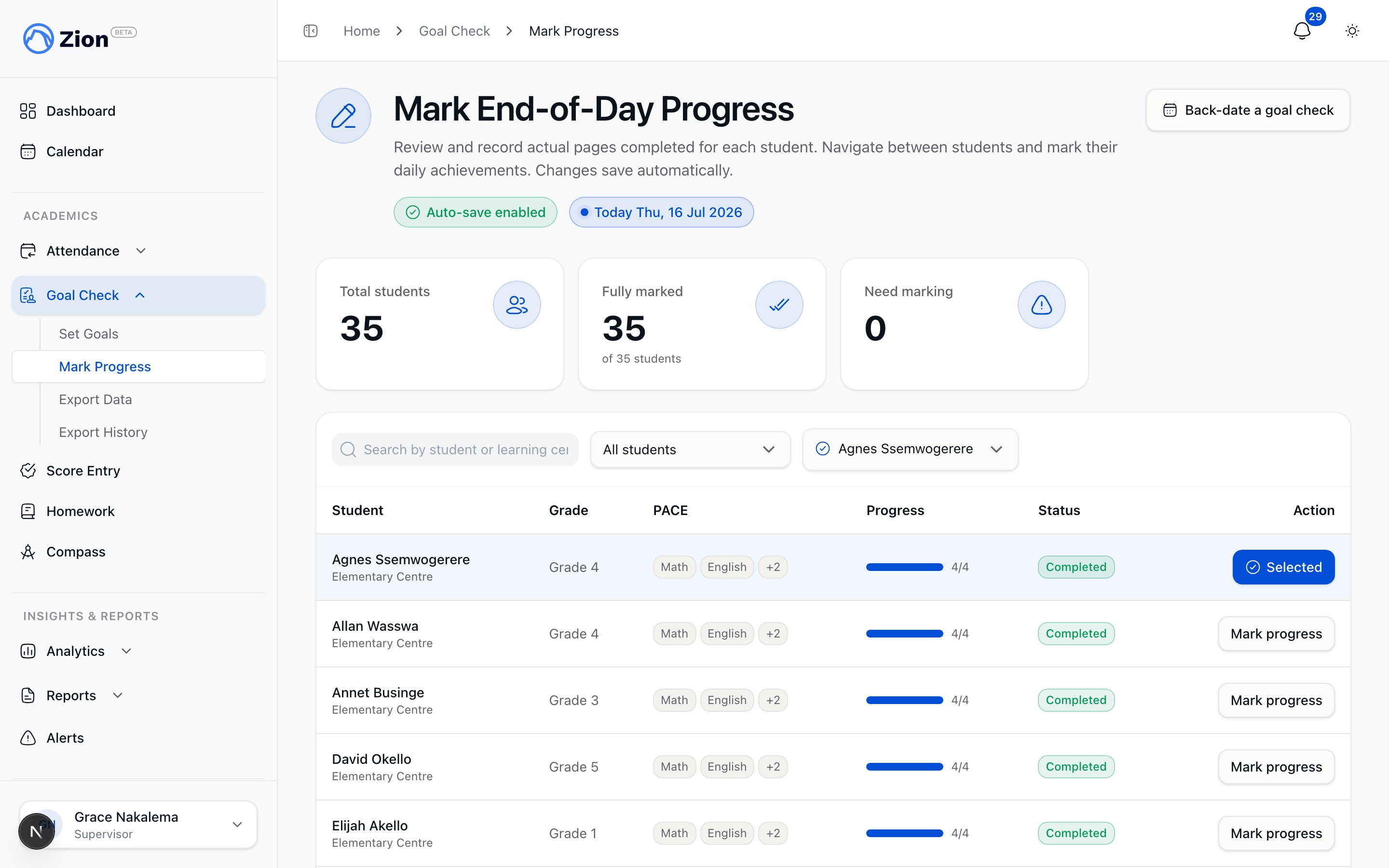Screen dimensions: 1389x868
Task: Click the Attendance sidebar icon
Action: click(x=27, y=251)
